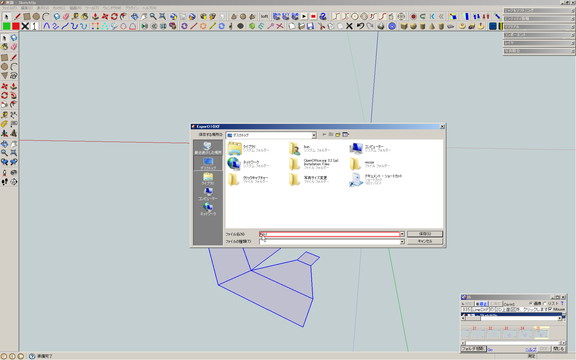Click the 保存 button in export dialog
This screenshot has height=360, width=576.
point(425,234)
